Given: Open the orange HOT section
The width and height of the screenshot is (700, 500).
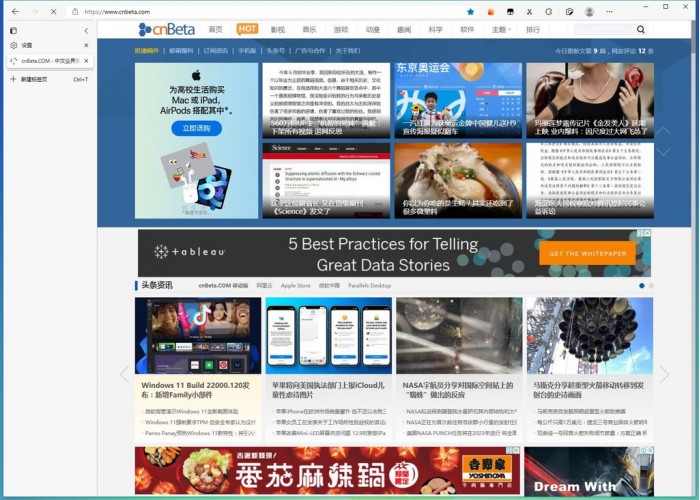Looking at the screenshot, I should pos(247,29).
